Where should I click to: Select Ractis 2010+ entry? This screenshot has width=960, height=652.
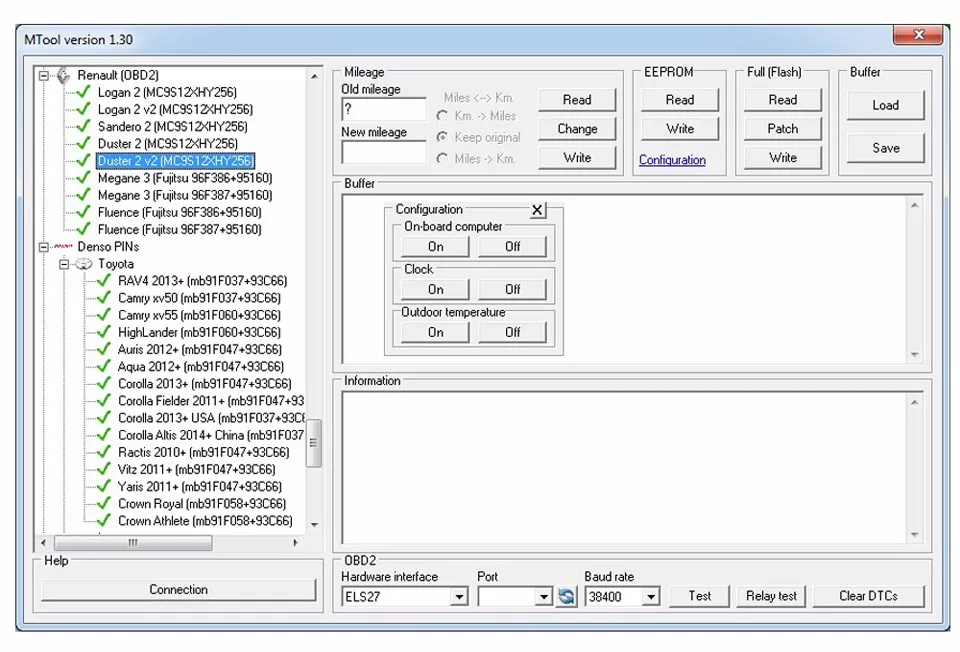(203, 452)
